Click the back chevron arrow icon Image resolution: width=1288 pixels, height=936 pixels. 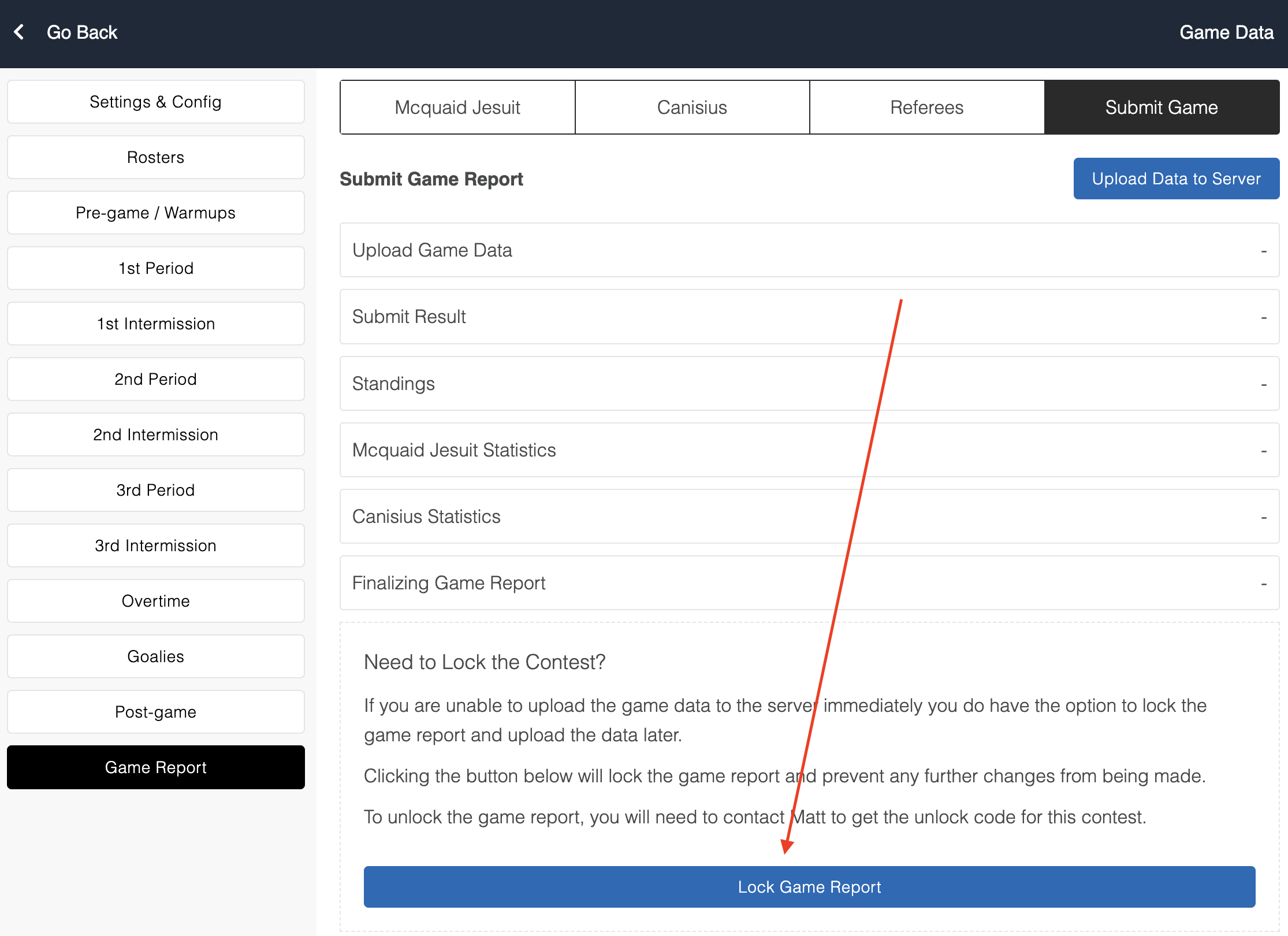19,32
